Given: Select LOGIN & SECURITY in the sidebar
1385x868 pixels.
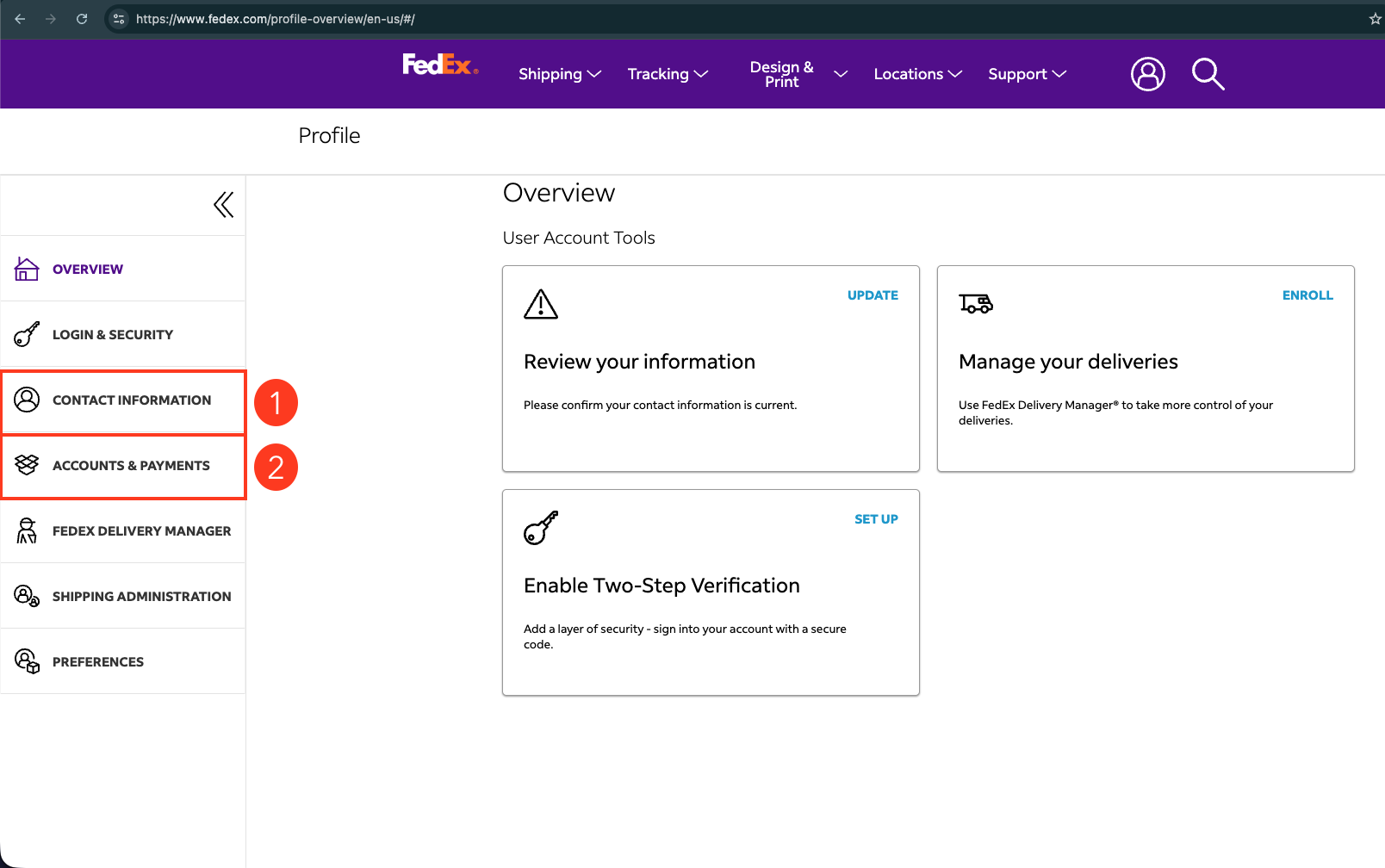Looking at the screenshot, I should click(123, 334).
